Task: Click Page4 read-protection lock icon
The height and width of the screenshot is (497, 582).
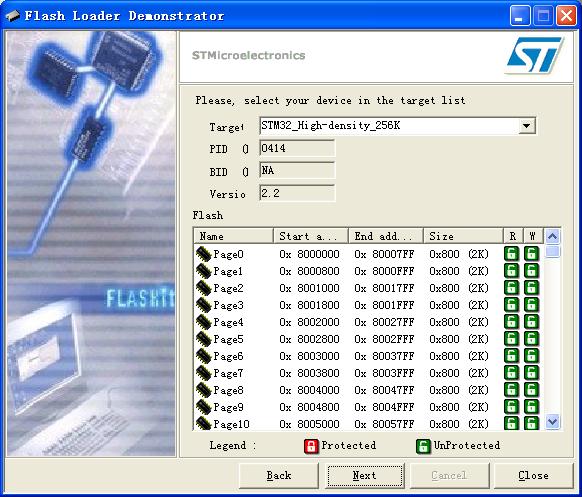Action: 511,322
